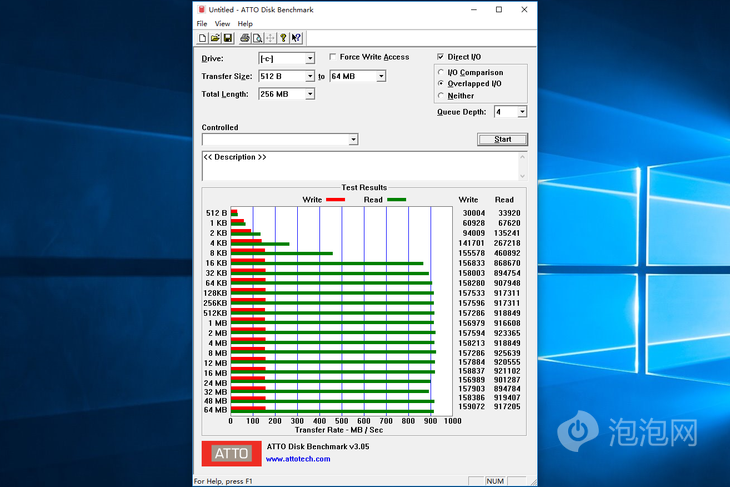Open the File menu
The image size is (730, 487).
point(202,24)
